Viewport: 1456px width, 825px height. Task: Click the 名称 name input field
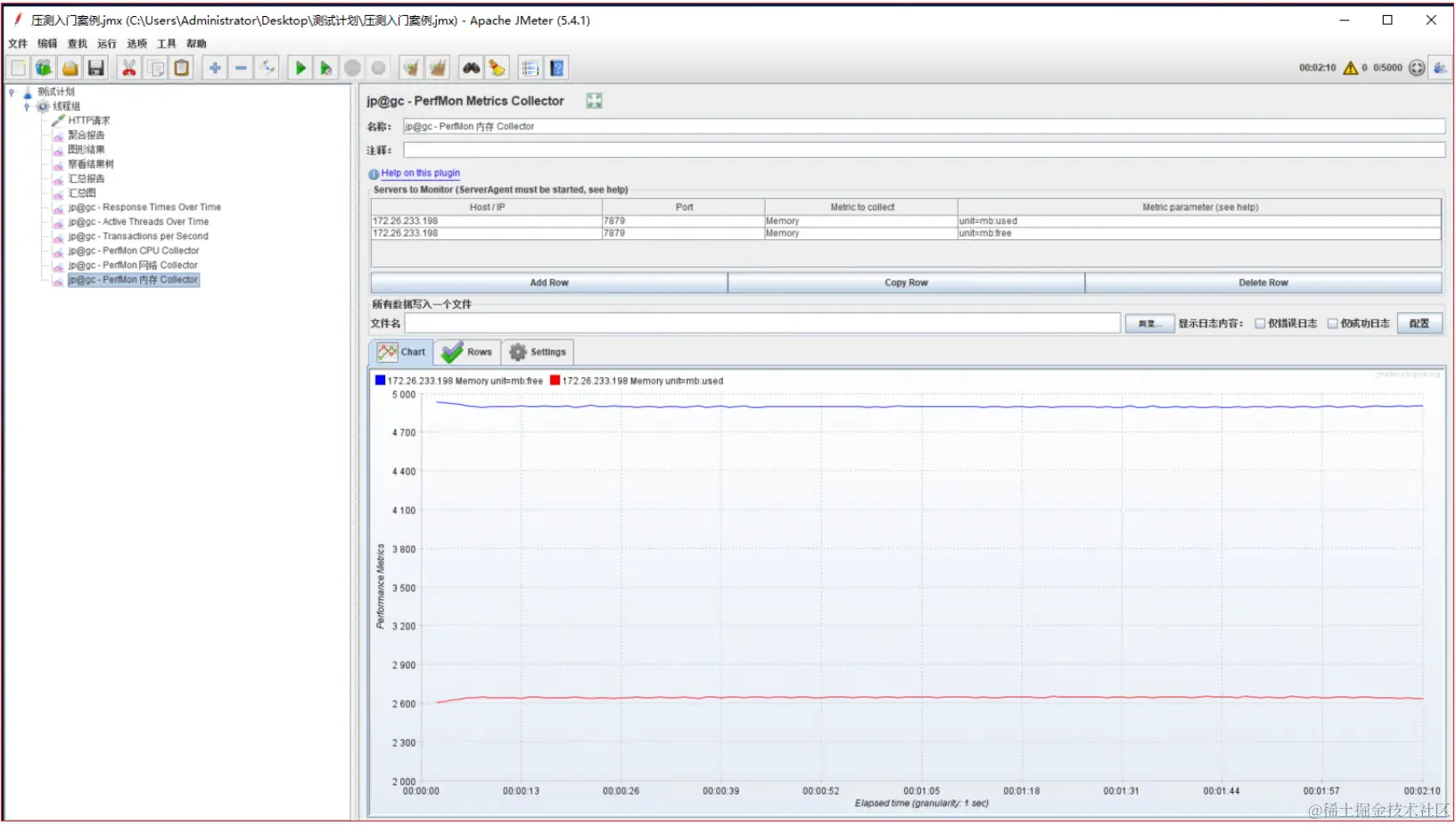coord(924,127)
